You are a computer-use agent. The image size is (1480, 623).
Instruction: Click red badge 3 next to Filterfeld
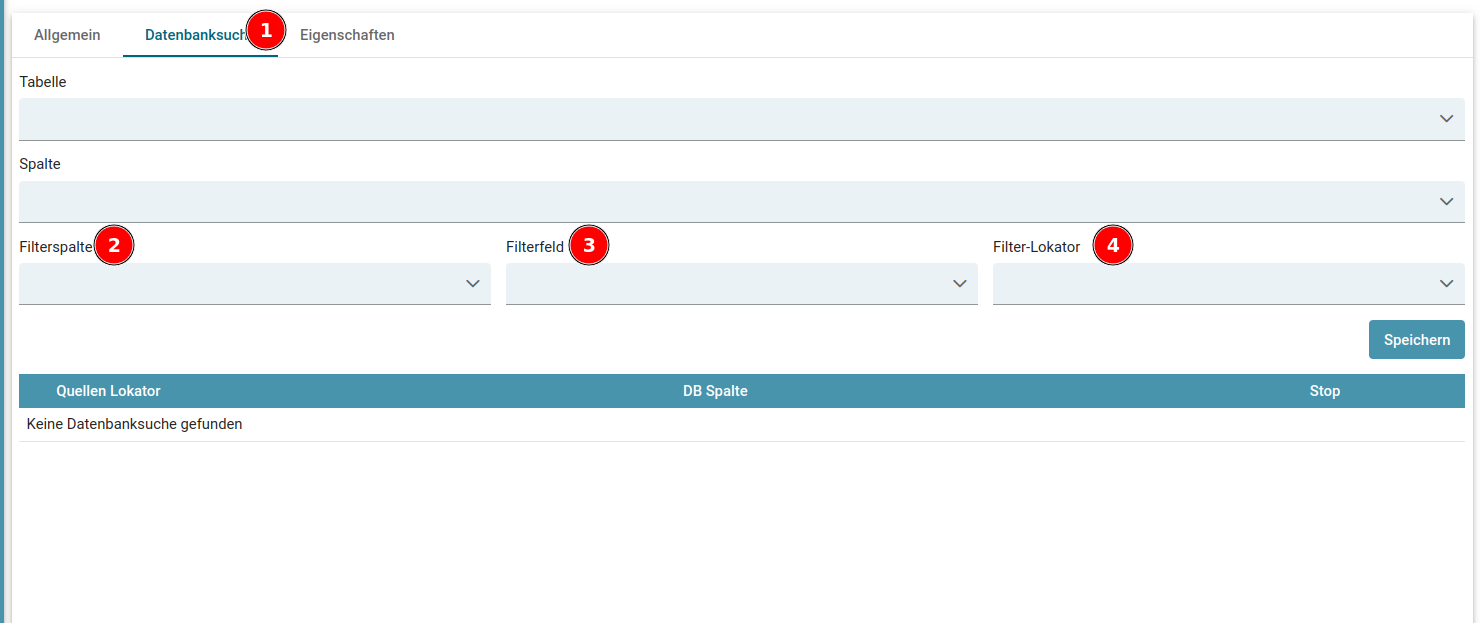pyautogui.click(x=589, y=245)
